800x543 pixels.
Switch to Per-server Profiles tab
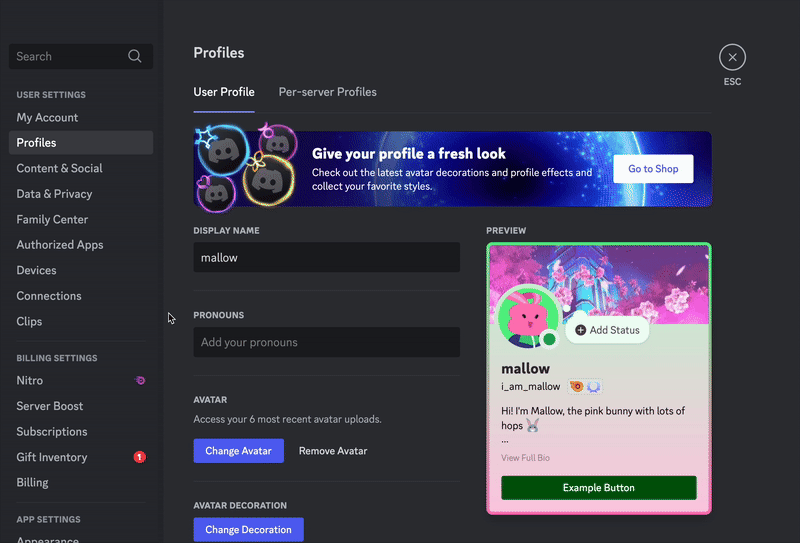click(x=327, y=92)
